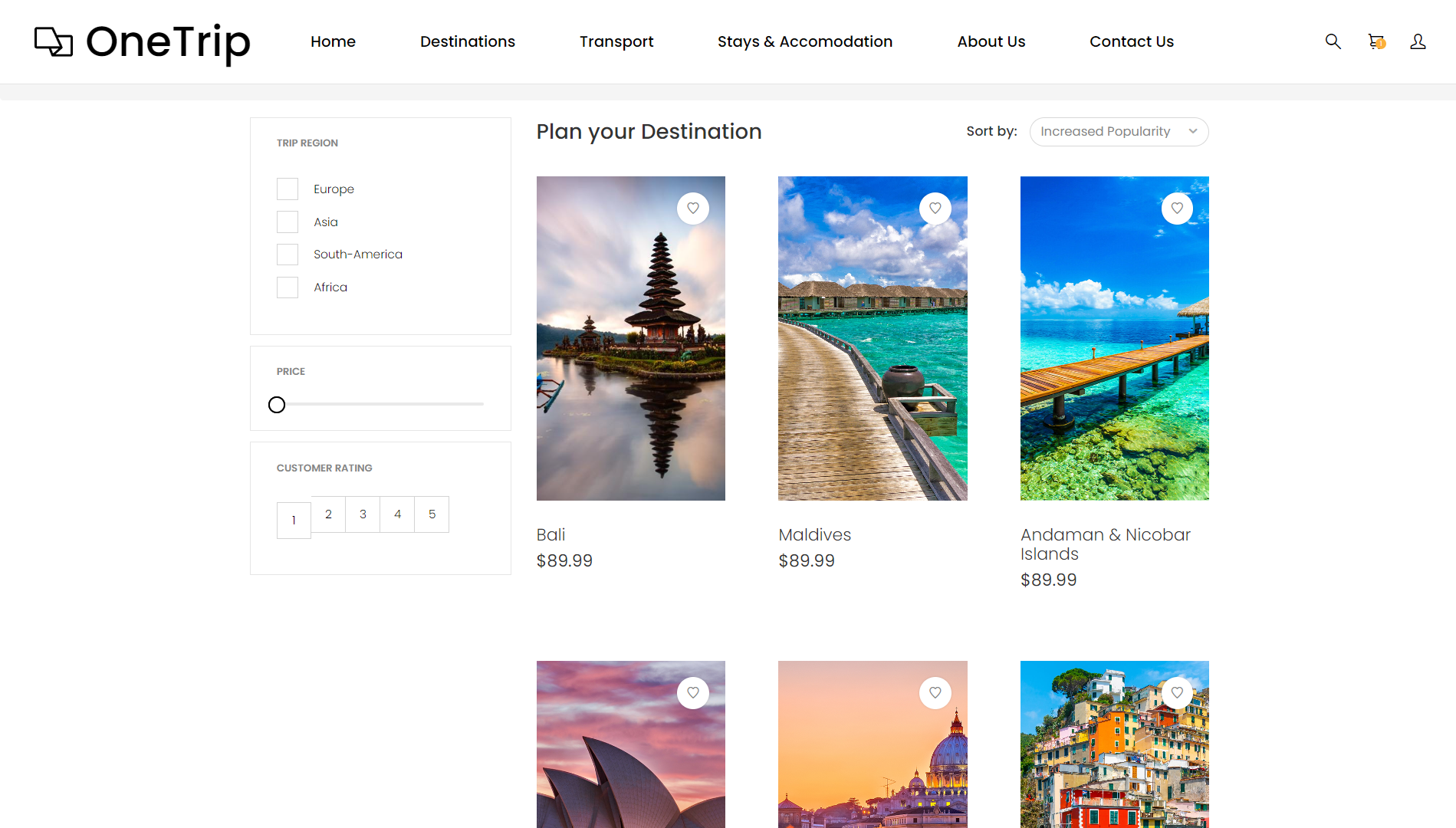The image size is (1456, 828).
Task: Open the search icon in the header
Action: coord(1333,41)
